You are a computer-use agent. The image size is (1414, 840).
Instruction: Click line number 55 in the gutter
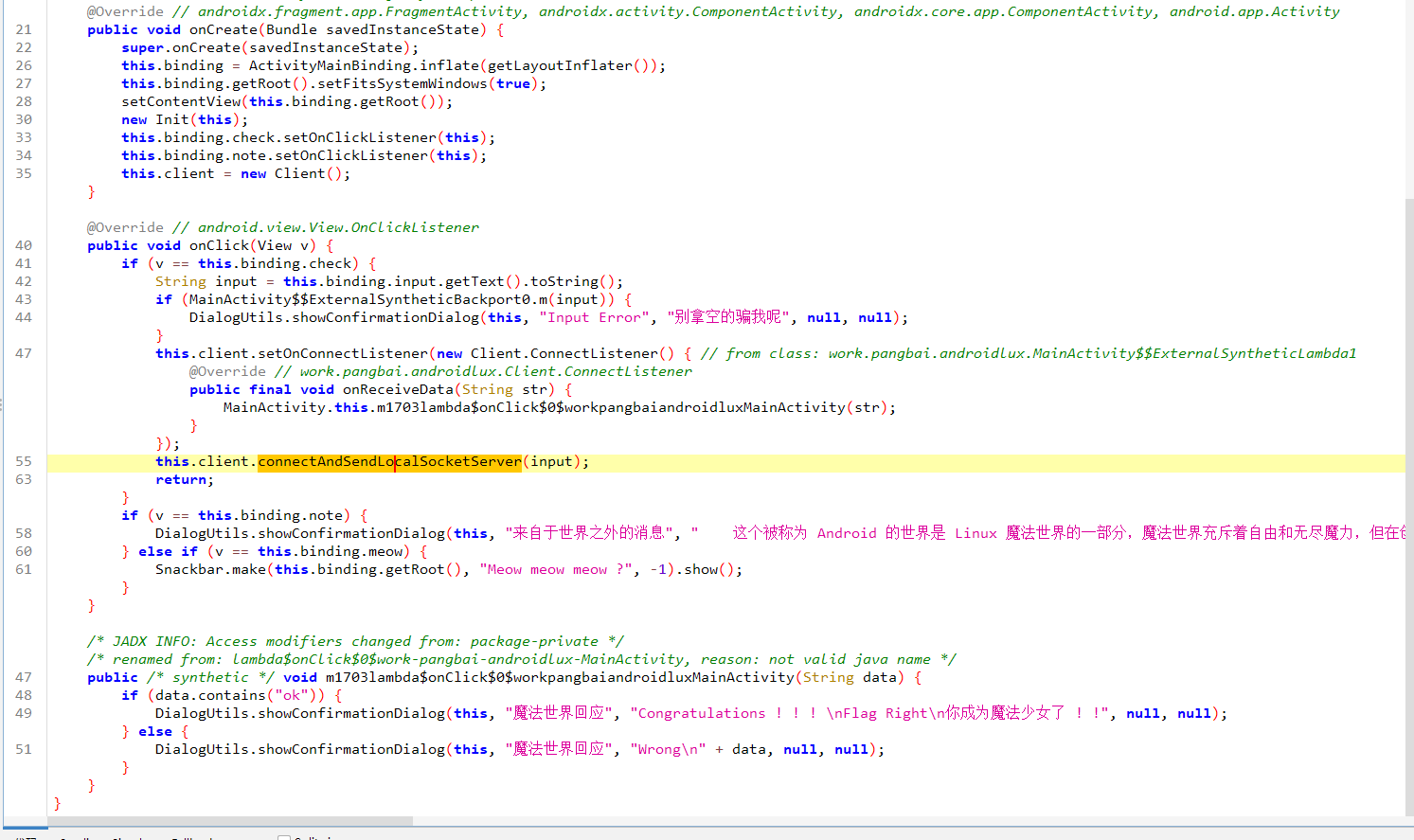[x=24, y=461]
